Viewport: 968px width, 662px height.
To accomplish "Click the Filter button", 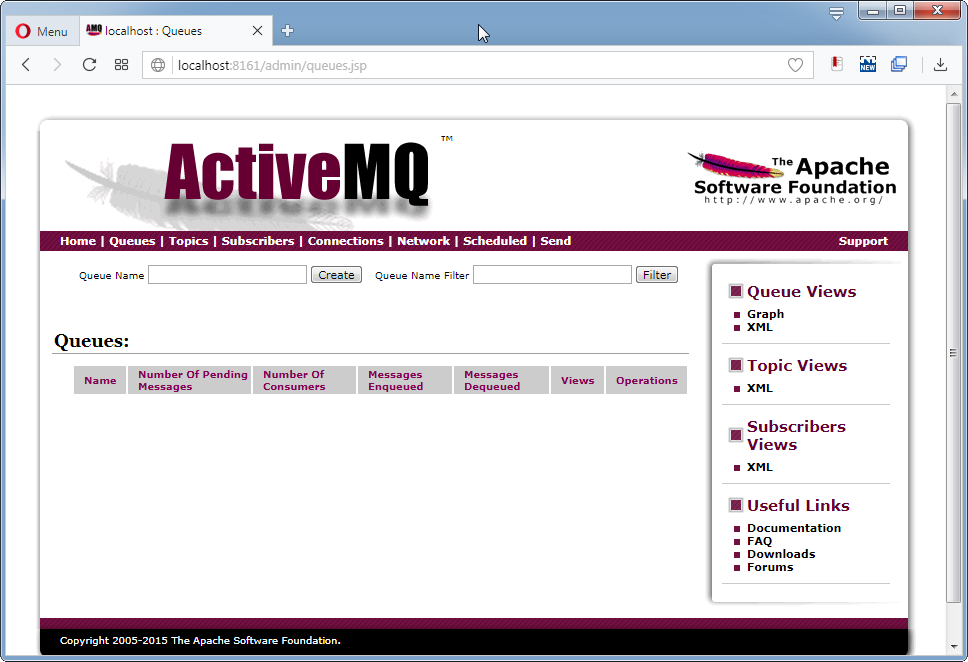I will point(657,275).
